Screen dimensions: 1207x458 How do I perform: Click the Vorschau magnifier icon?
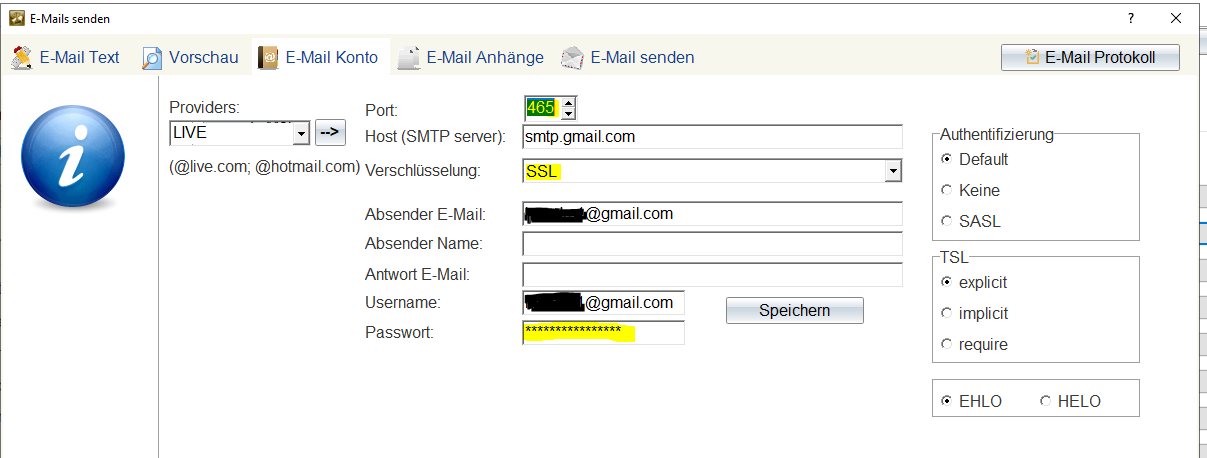click(x=151, y=58)
